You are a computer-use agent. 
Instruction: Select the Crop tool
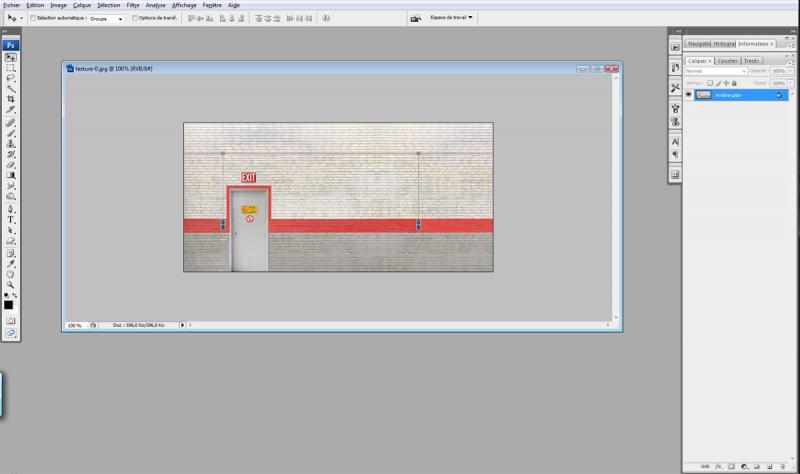point(11,99)
